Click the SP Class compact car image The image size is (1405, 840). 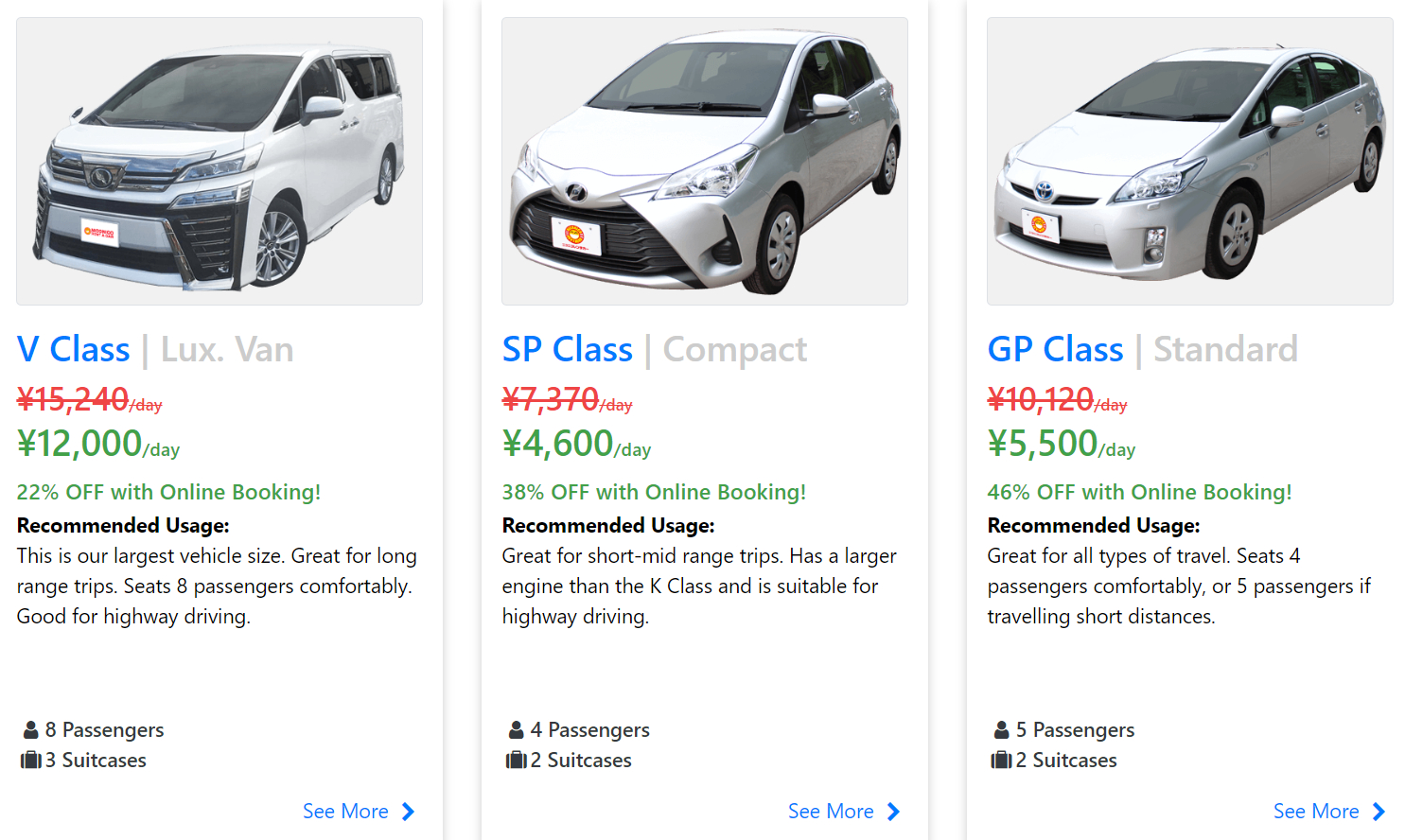(704, 161)
